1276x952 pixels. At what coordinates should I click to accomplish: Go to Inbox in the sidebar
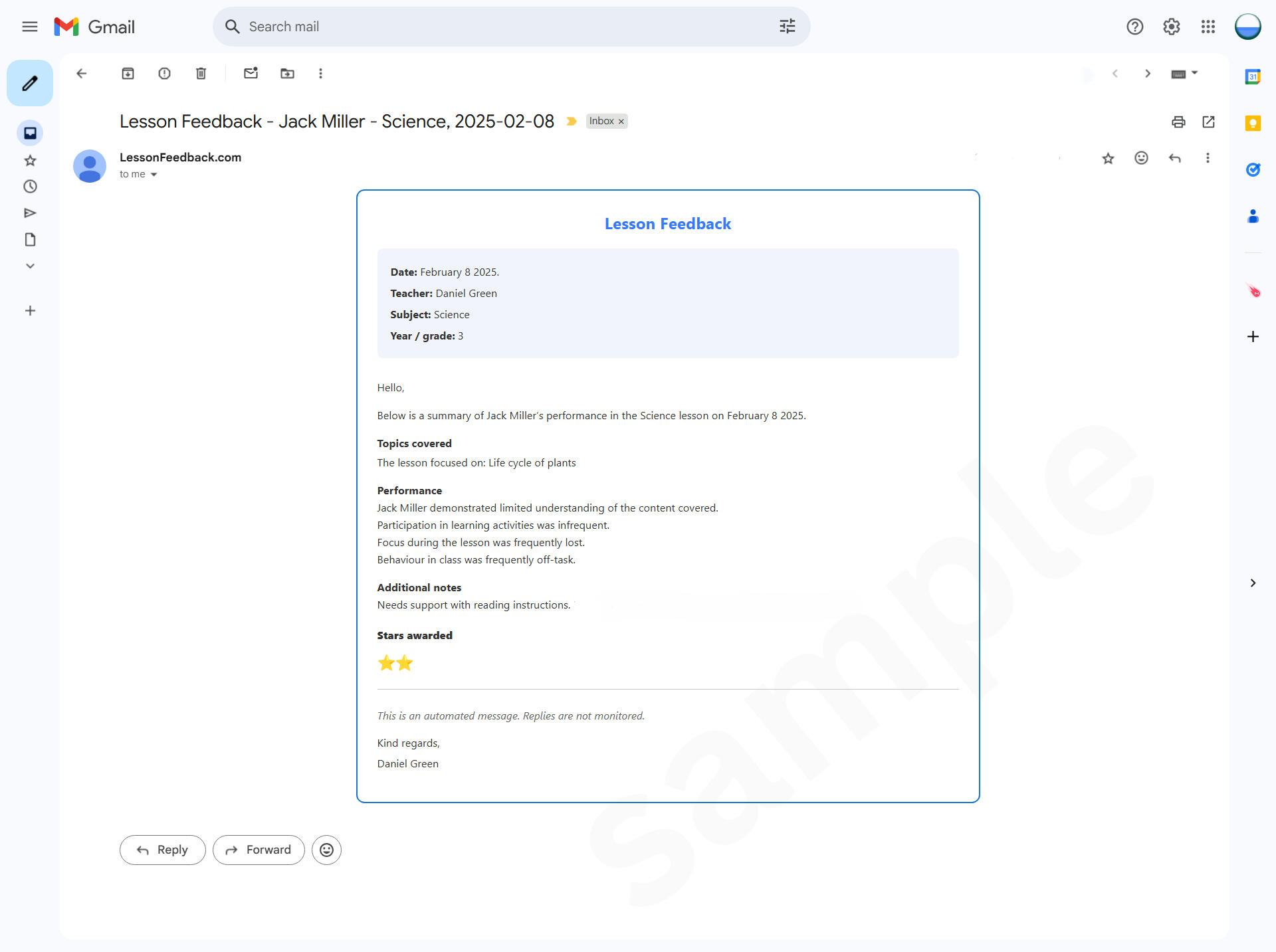(x=30, y=133)
